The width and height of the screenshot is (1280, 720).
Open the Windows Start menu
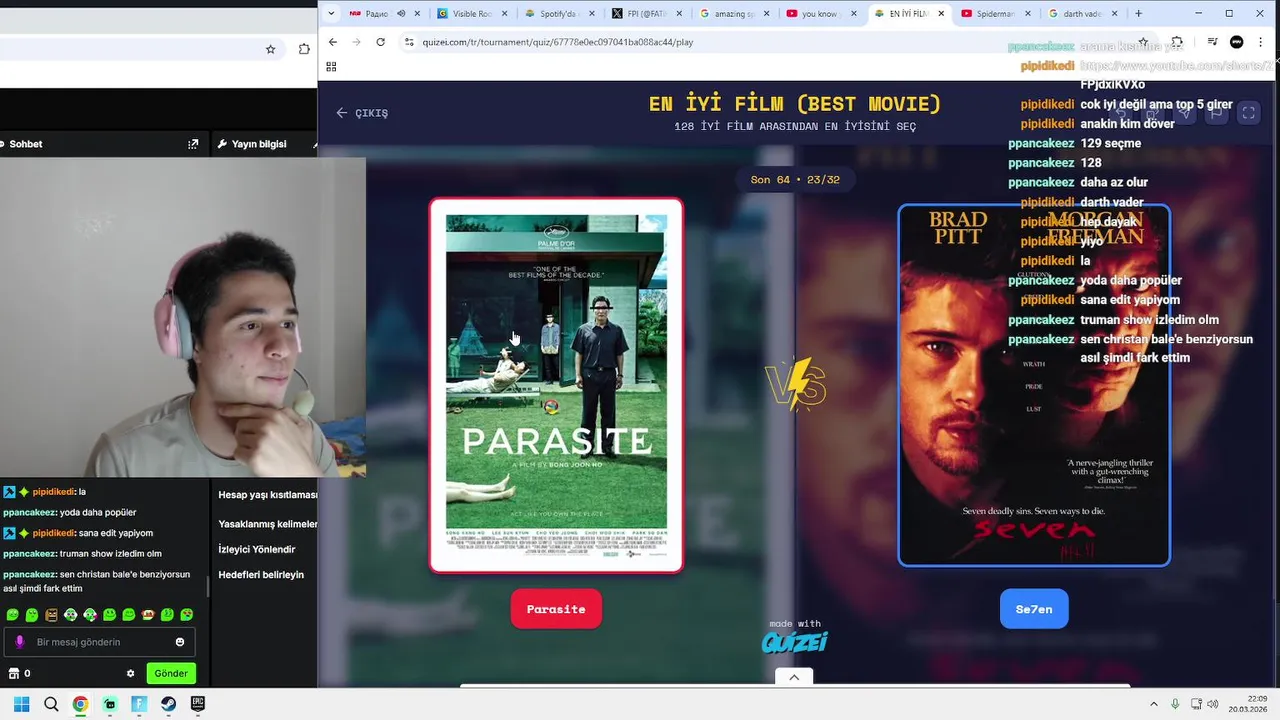(x=21, y=704)
